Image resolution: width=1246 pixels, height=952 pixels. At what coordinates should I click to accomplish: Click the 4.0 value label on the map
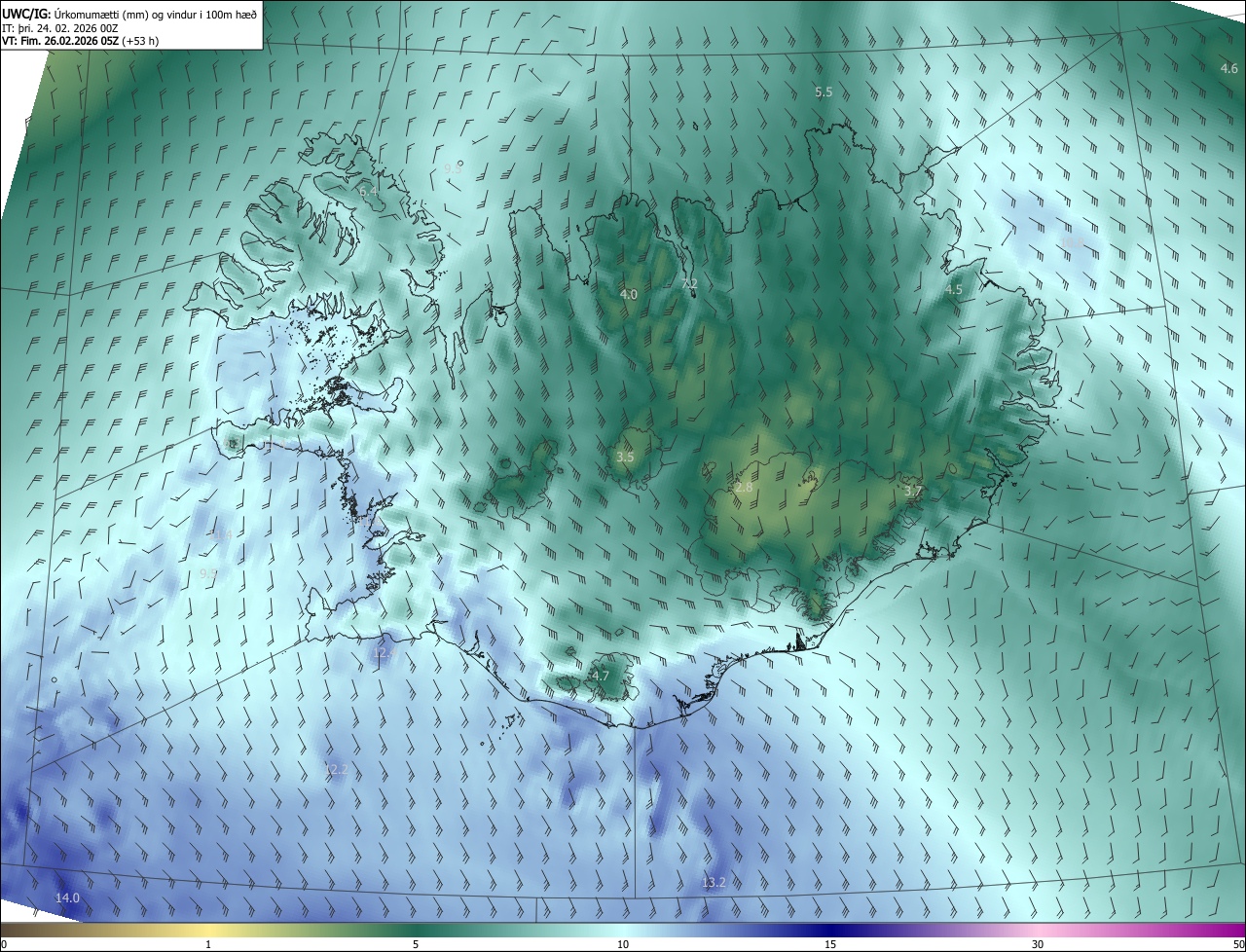(x=629, y=294)
